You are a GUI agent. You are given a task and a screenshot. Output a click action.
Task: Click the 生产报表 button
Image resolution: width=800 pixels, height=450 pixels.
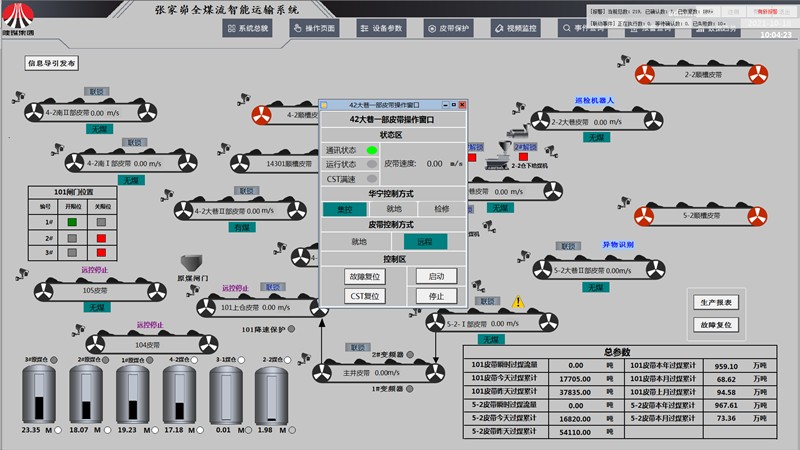point(716,303)
